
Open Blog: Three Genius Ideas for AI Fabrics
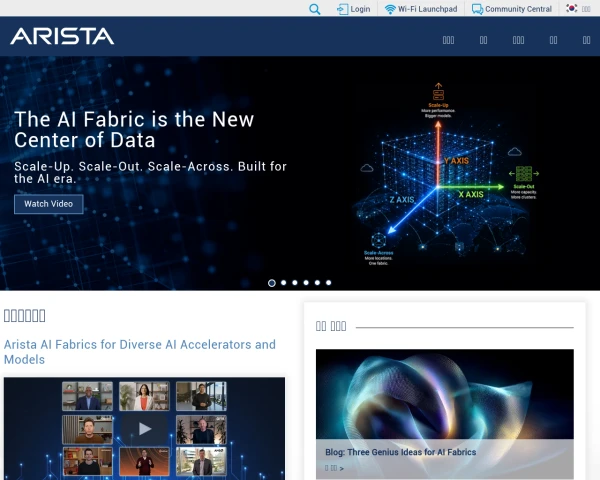(401, 452)
